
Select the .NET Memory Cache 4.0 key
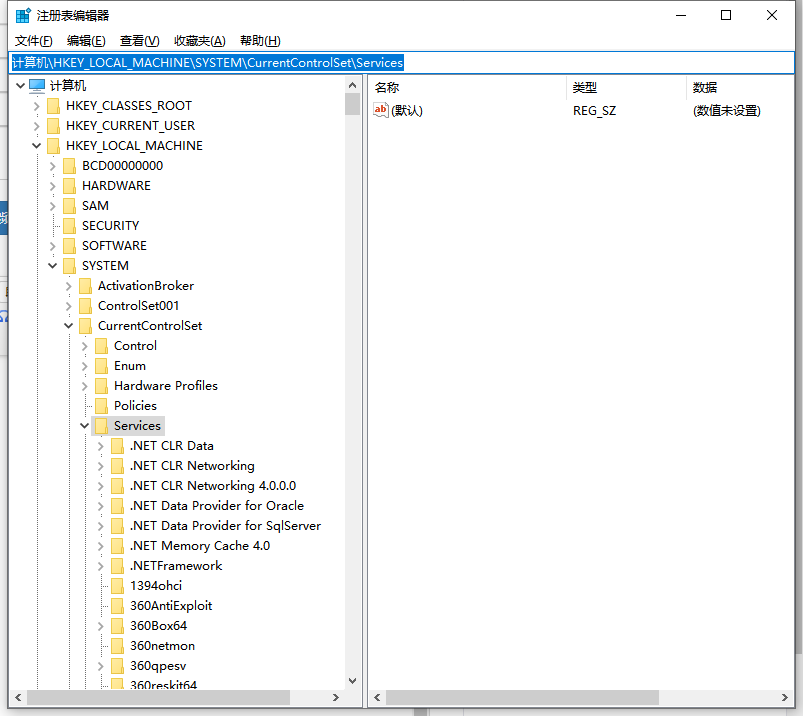[200, 545]
